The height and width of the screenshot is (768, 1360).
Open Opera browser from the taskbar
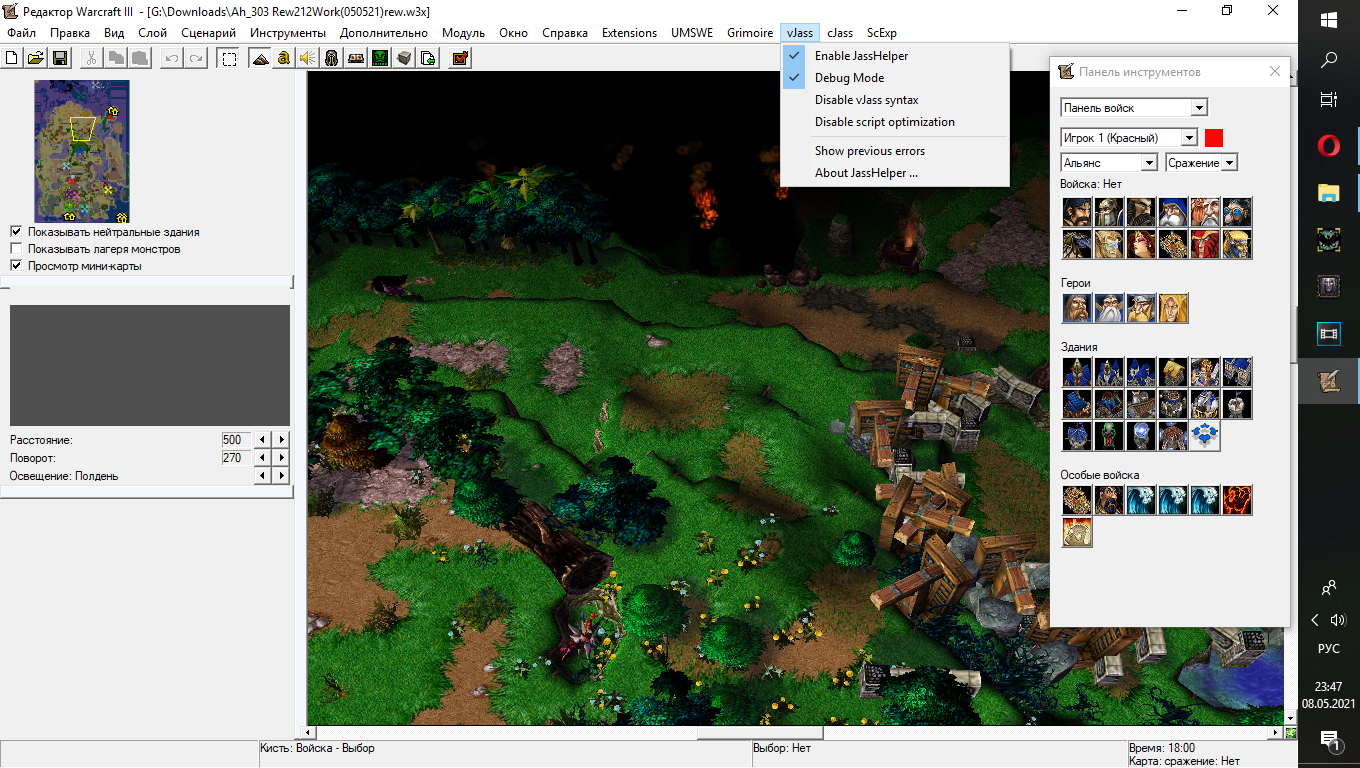pos(1329,147)
